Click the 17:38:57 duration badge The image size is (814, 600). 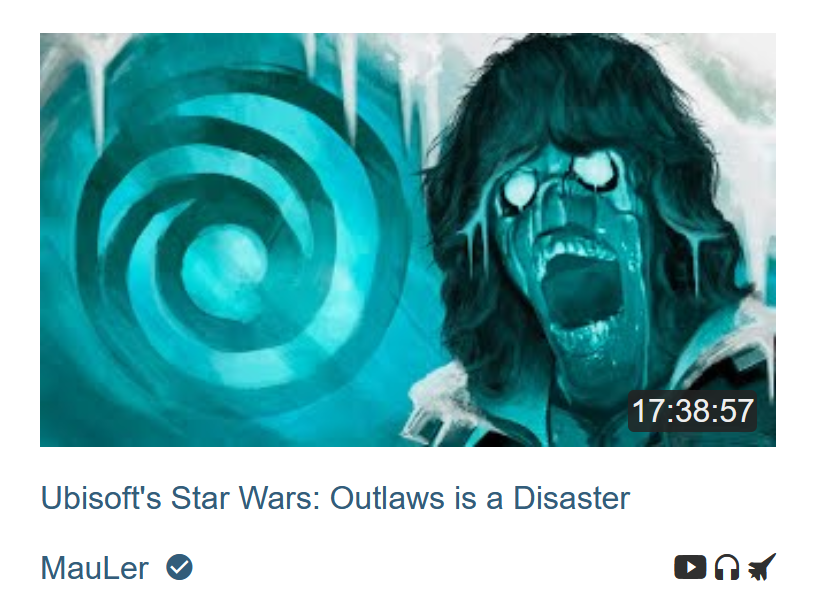click(x=692, y=411)
